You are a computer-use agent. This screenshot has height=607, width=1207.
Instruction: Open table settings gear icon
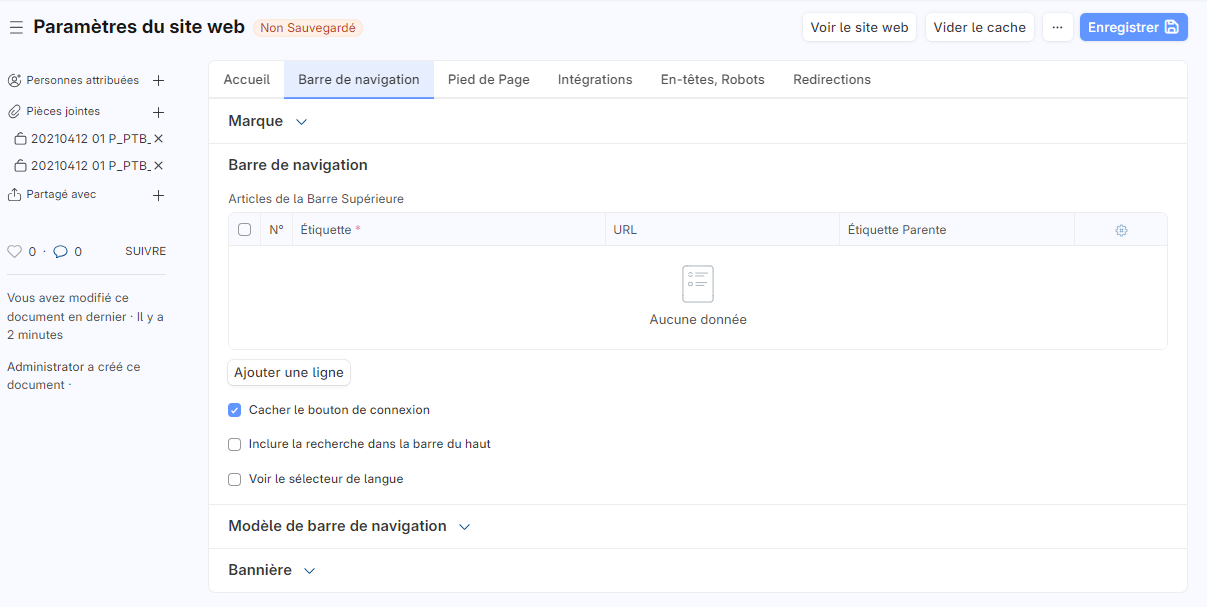pos(1121,230)
